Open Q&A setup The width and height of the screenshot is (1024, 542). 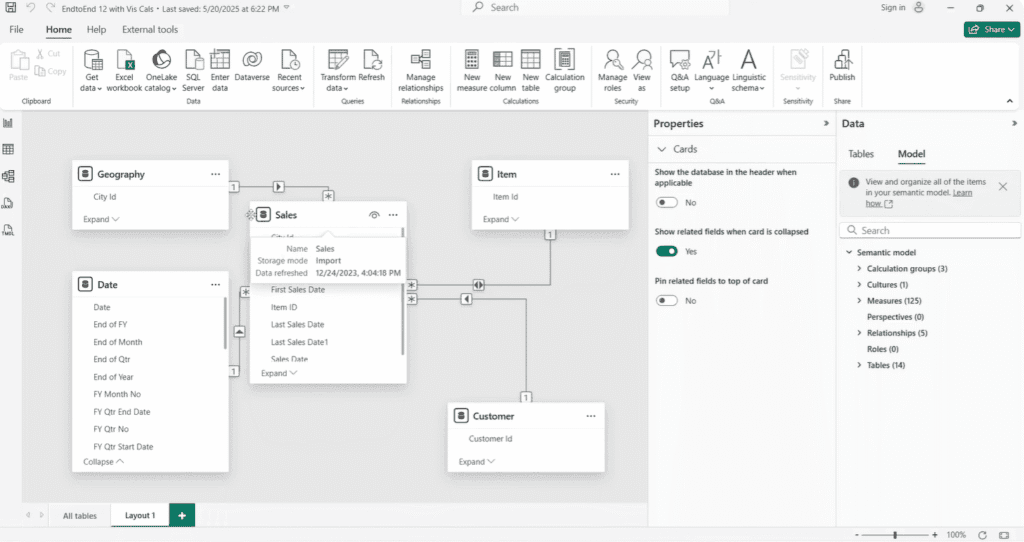tap(679, 71)
